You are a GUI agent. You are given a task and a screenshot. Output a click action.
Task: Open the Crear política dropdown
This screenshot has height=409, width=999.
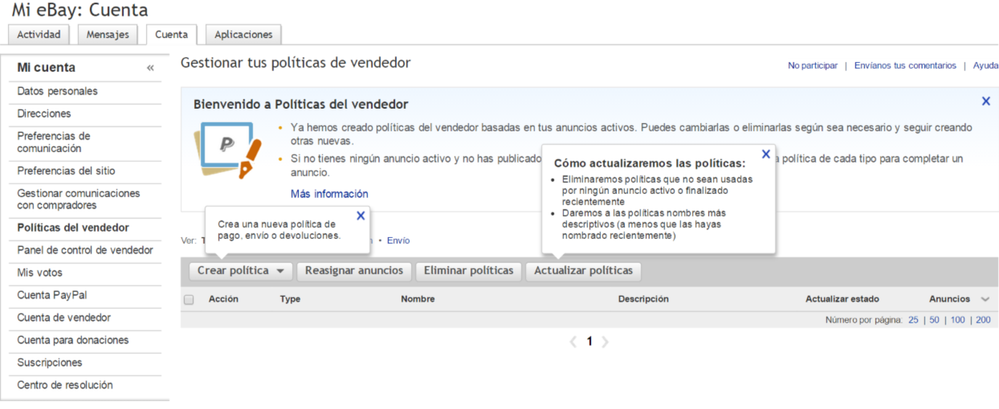click(241, 271)
